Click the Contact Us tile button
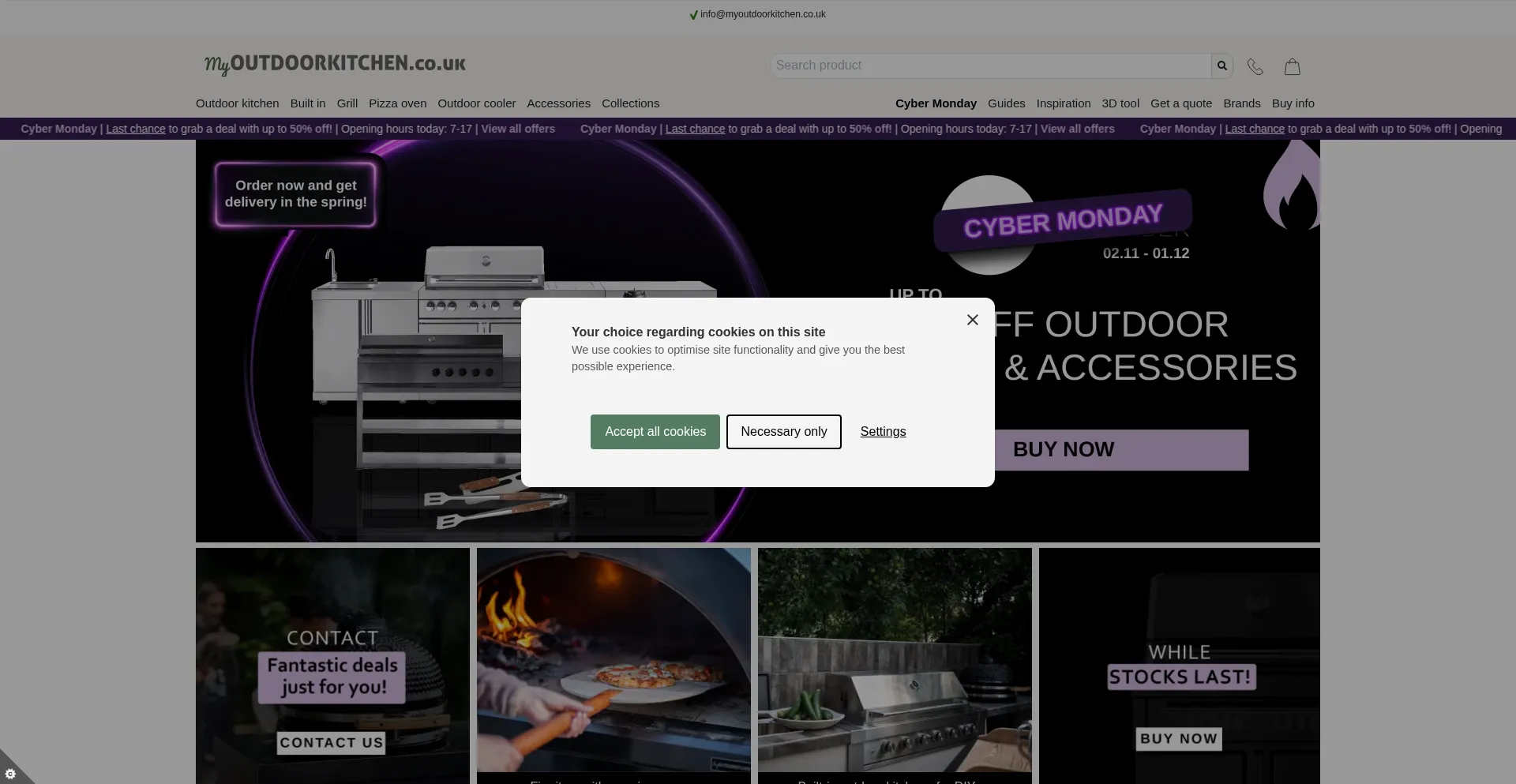Screen dimensions: 1516x784 [332, 742]
